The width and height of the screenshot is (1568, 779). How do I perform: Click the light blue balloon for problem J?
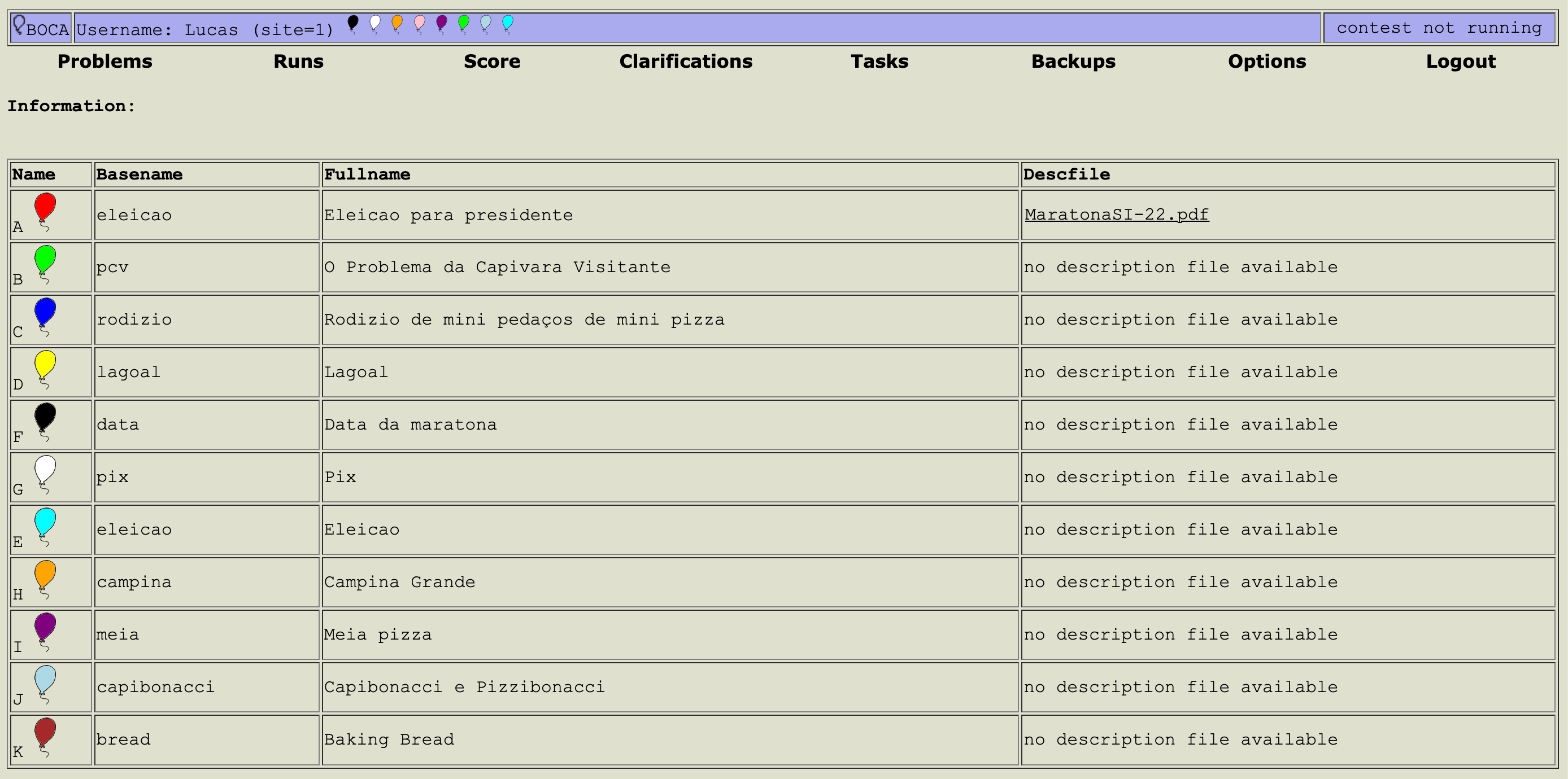tap(45, 685)
